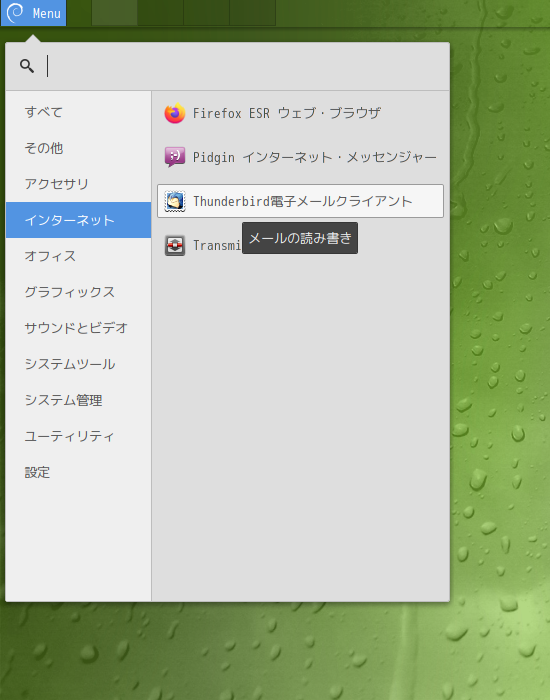This screenshot has height=700, width=550.
Task: Open the システム管理 category
Action: click(x=79, y=400)
